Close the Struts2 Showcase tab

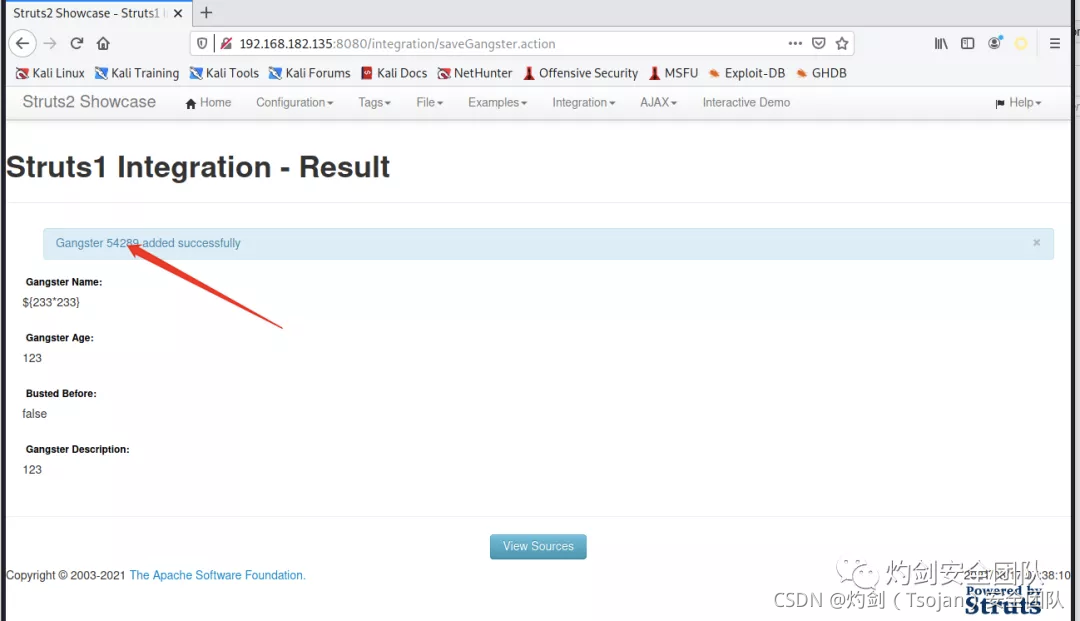[x=178, y=13]
